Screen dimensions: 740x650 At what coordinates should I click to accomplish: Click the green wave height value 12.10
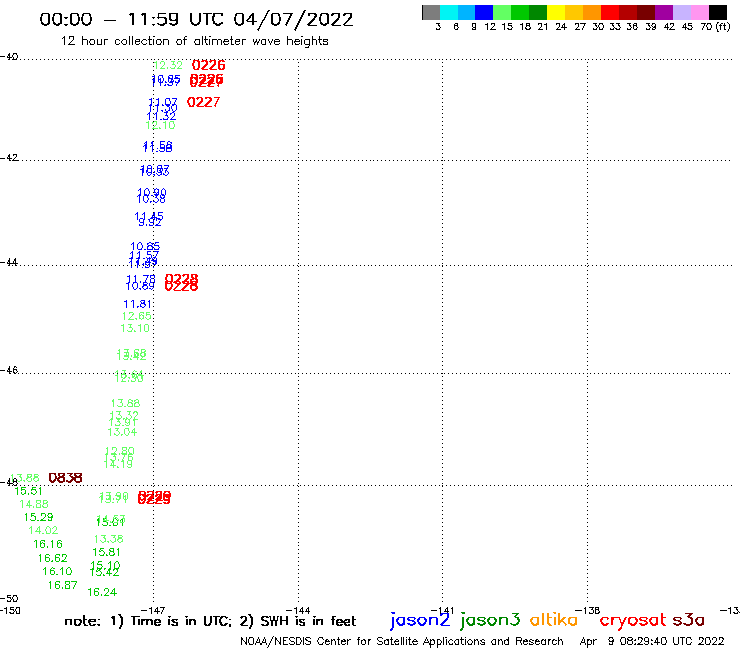[x=160, y=126]
